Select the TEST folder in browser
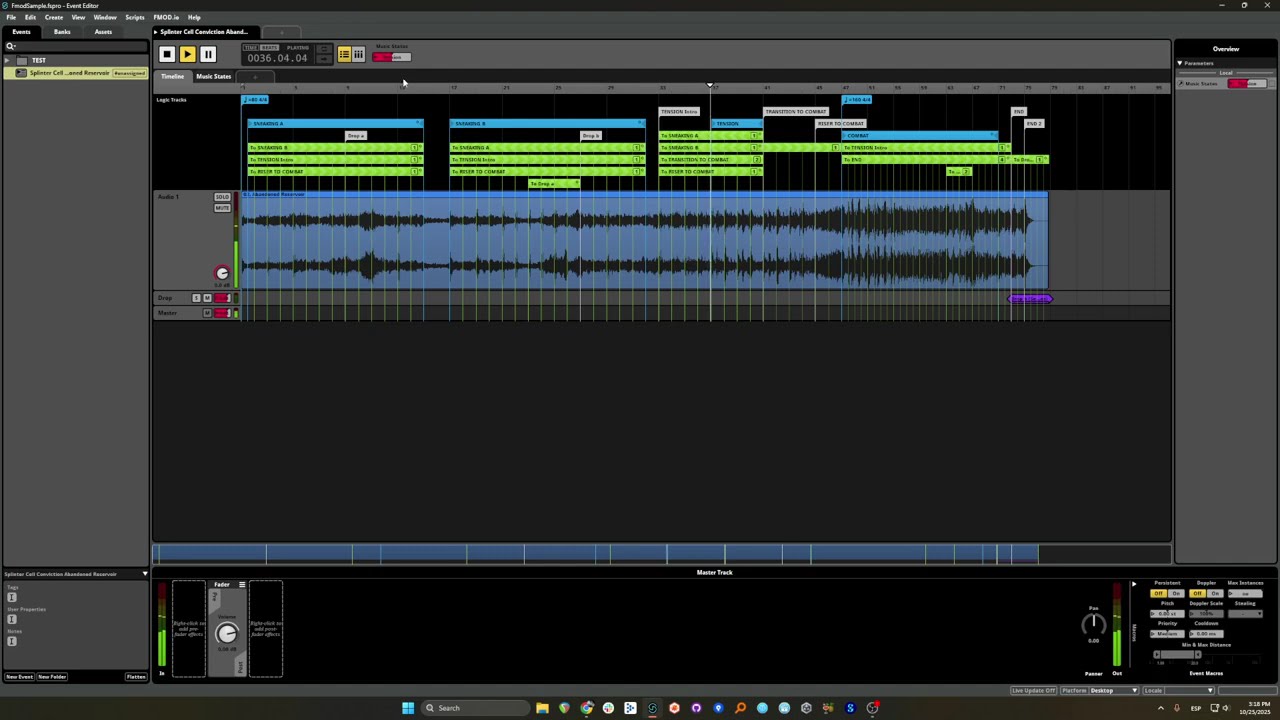Image resolution: width=1280 pixels, height=720 pixels. 39,60
